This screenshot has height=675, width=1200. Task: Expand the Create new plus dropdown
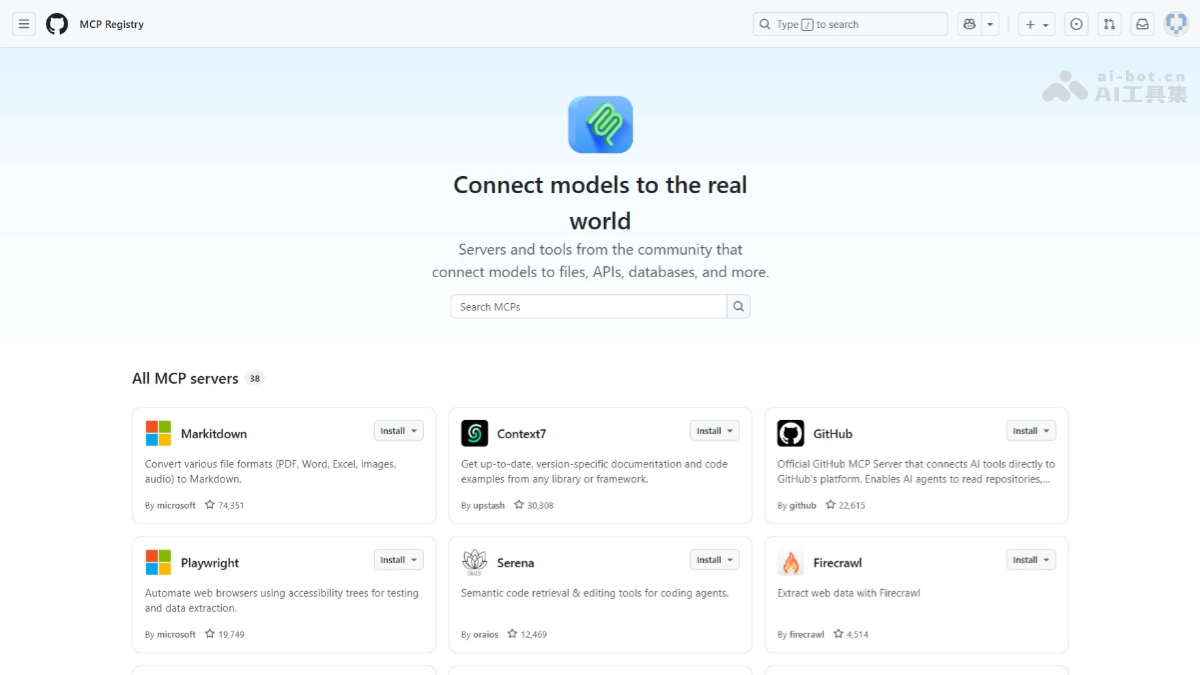pyautogui.click(x=1037, y=24)
